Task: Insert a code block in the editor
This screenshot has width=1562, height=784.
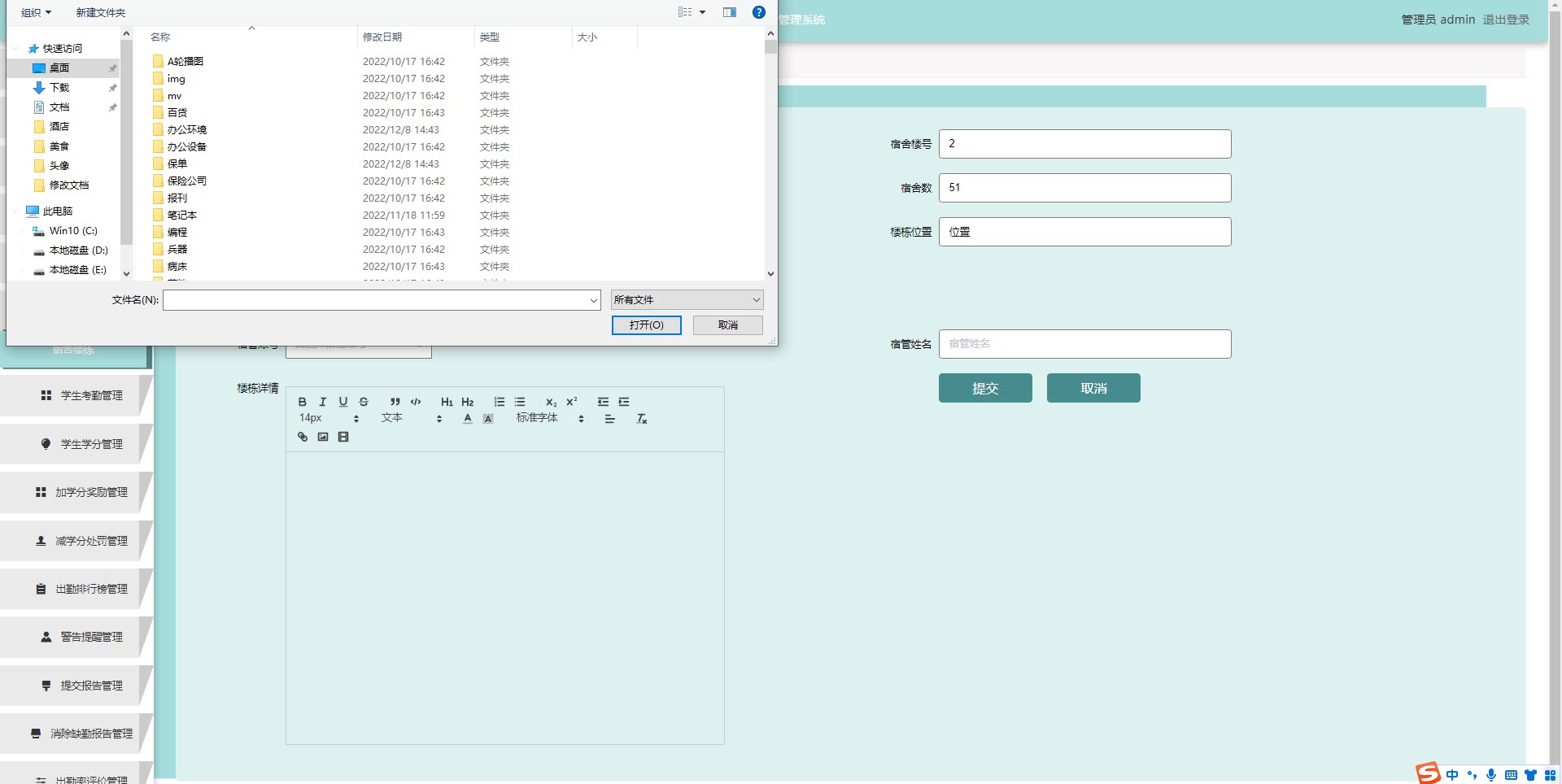Action: 416,402
